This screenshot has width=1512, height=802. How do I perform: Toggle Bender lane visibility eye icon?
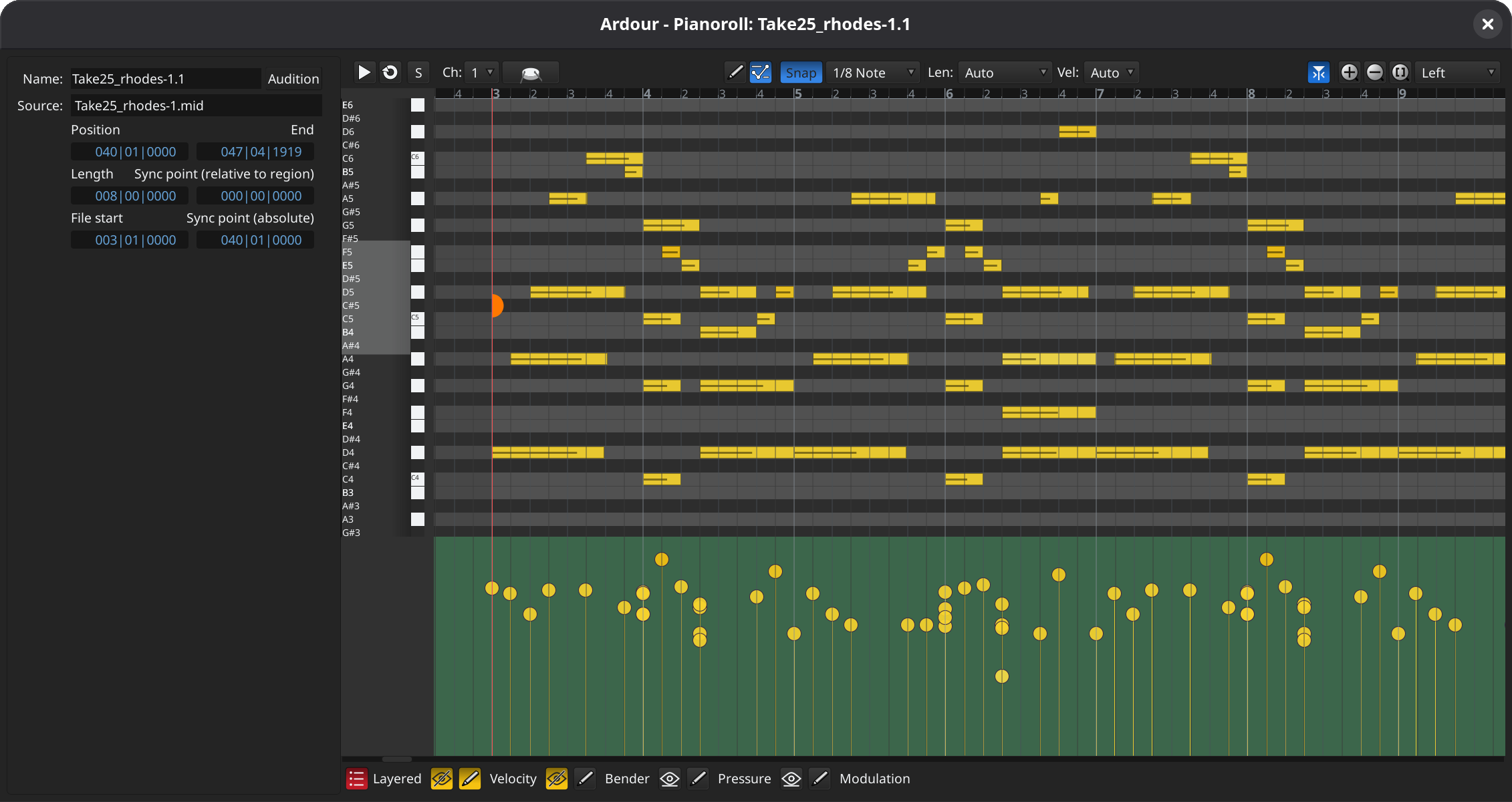556,779
